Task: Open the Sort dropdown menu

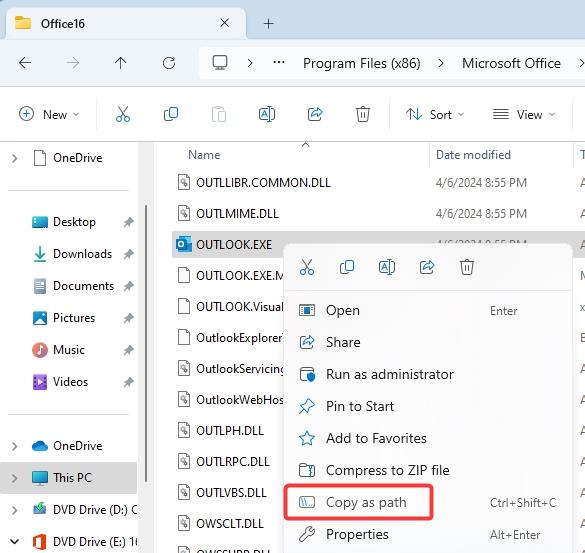Action: (x=435, y=114)
